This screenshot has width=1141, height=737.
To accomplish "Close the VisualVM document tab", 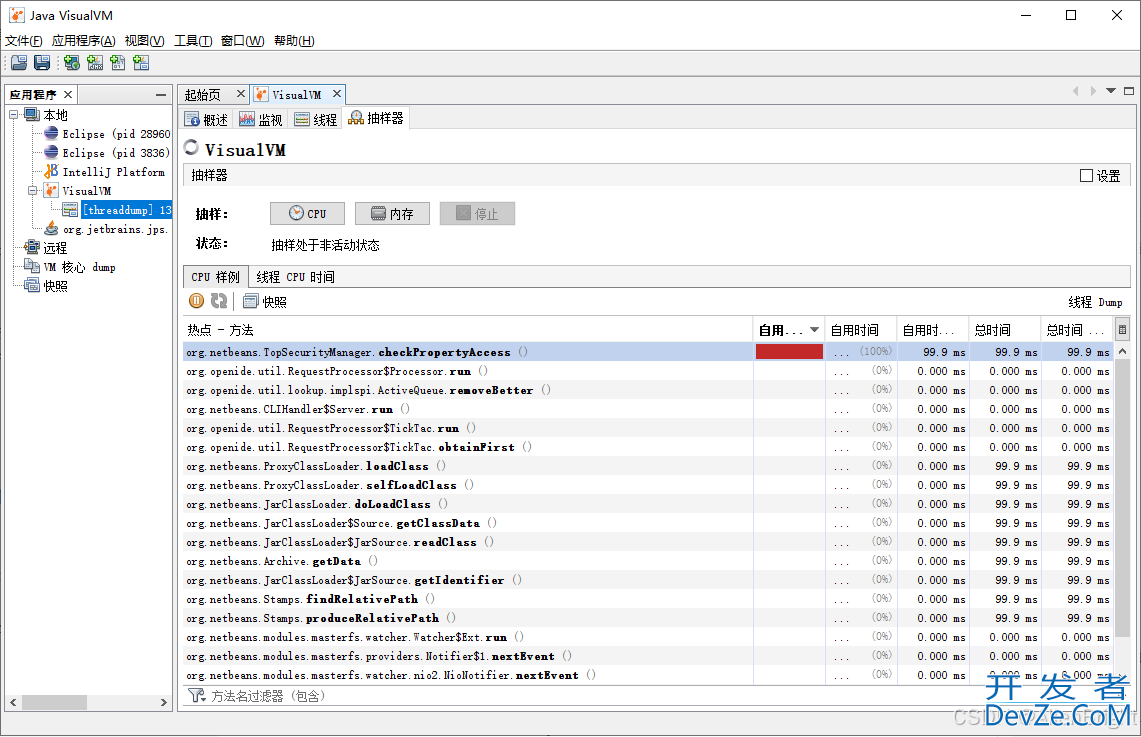I will tap(337, 94).
